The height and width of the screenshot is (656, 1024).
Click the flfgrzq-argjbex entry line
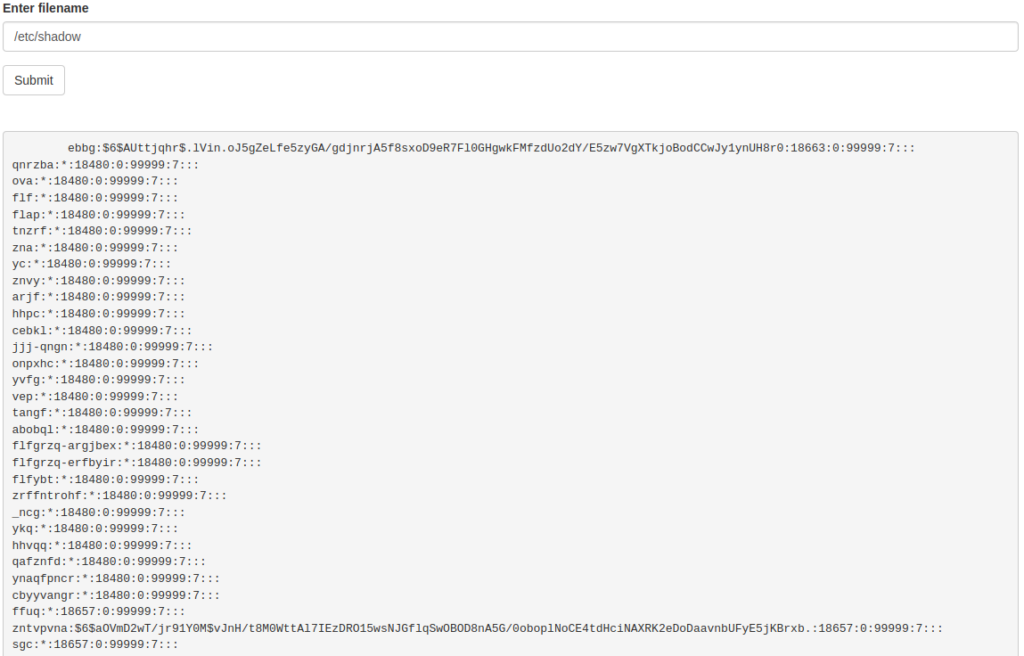click(x=136, y=446)
